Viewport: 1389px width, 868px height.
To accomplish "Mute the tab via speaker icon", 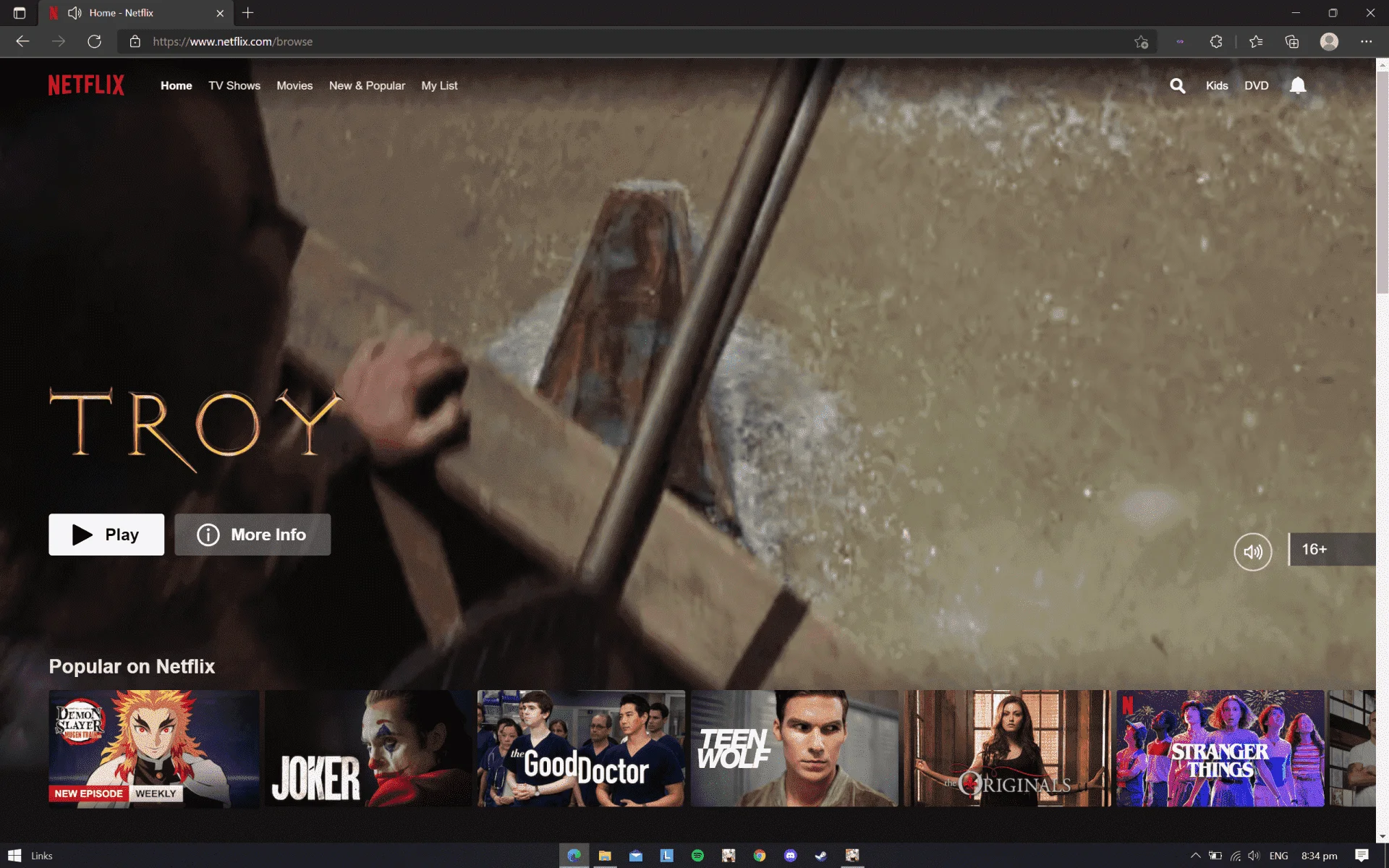I will point(75,13).
